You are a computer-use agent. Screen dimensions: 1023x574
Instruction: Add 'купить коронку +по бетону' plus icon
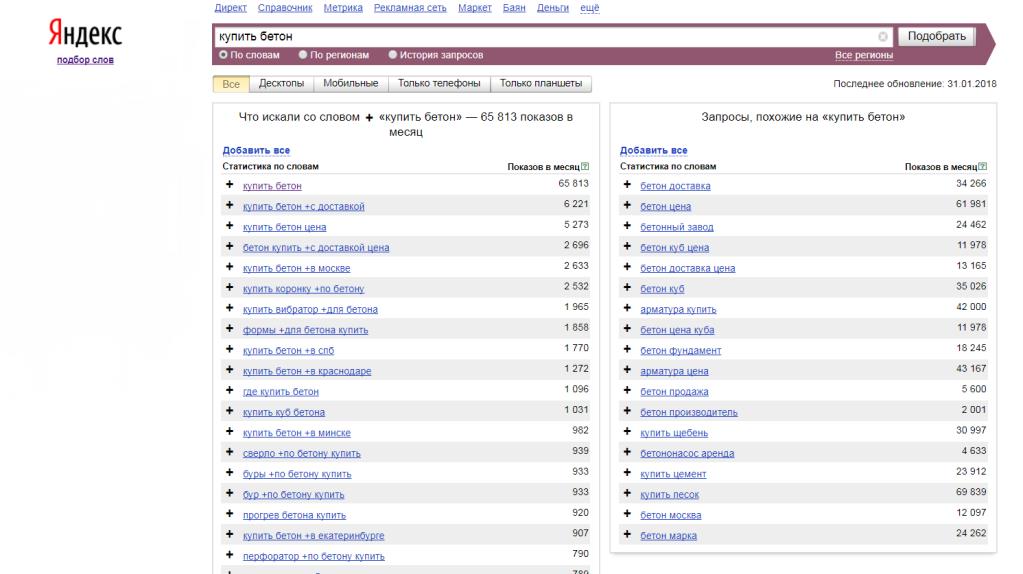[x=230, y=288]
